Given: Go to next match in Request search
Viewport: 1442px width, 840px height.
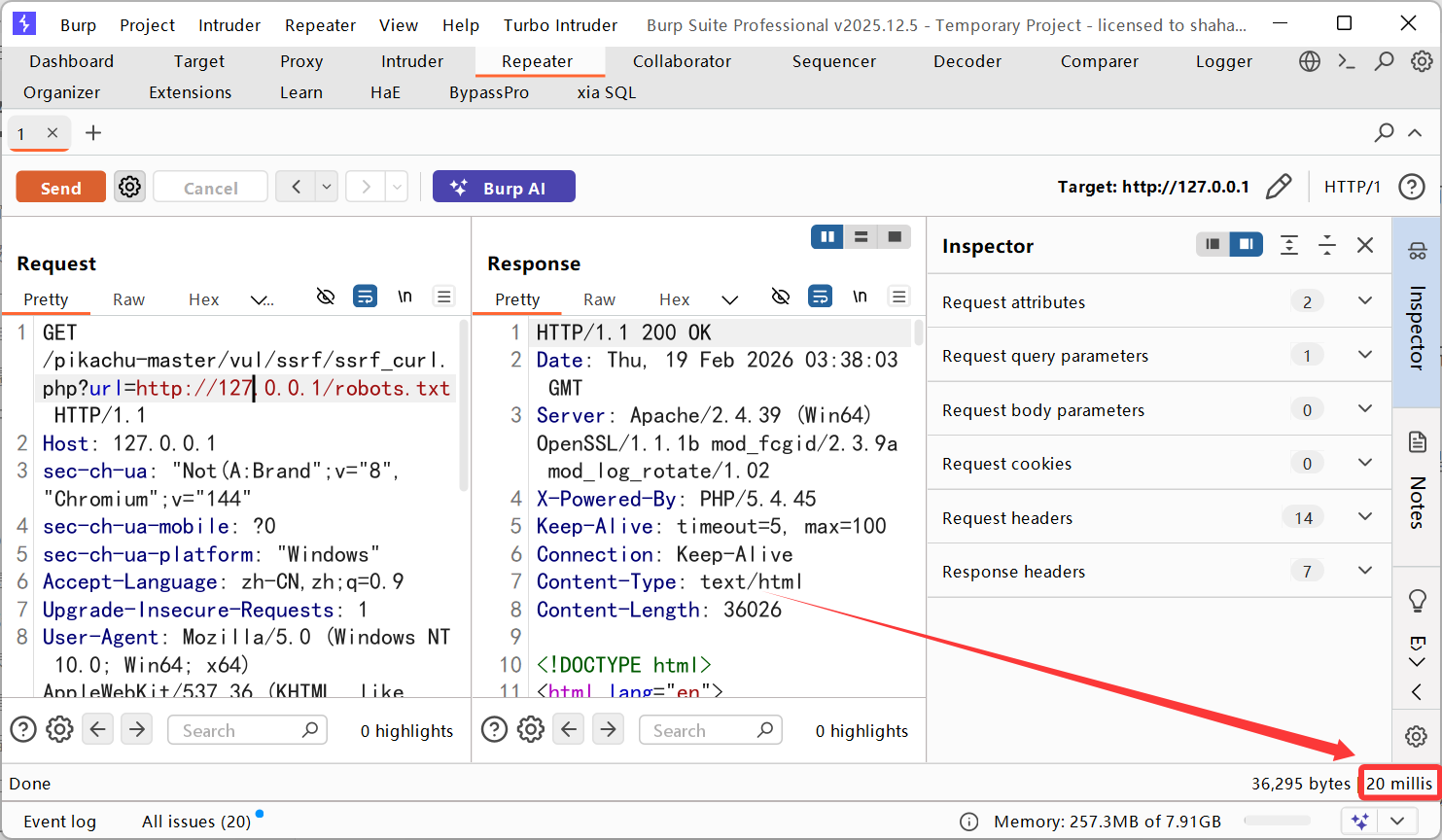Looking at the screenshot, I should tap(137, 729).
